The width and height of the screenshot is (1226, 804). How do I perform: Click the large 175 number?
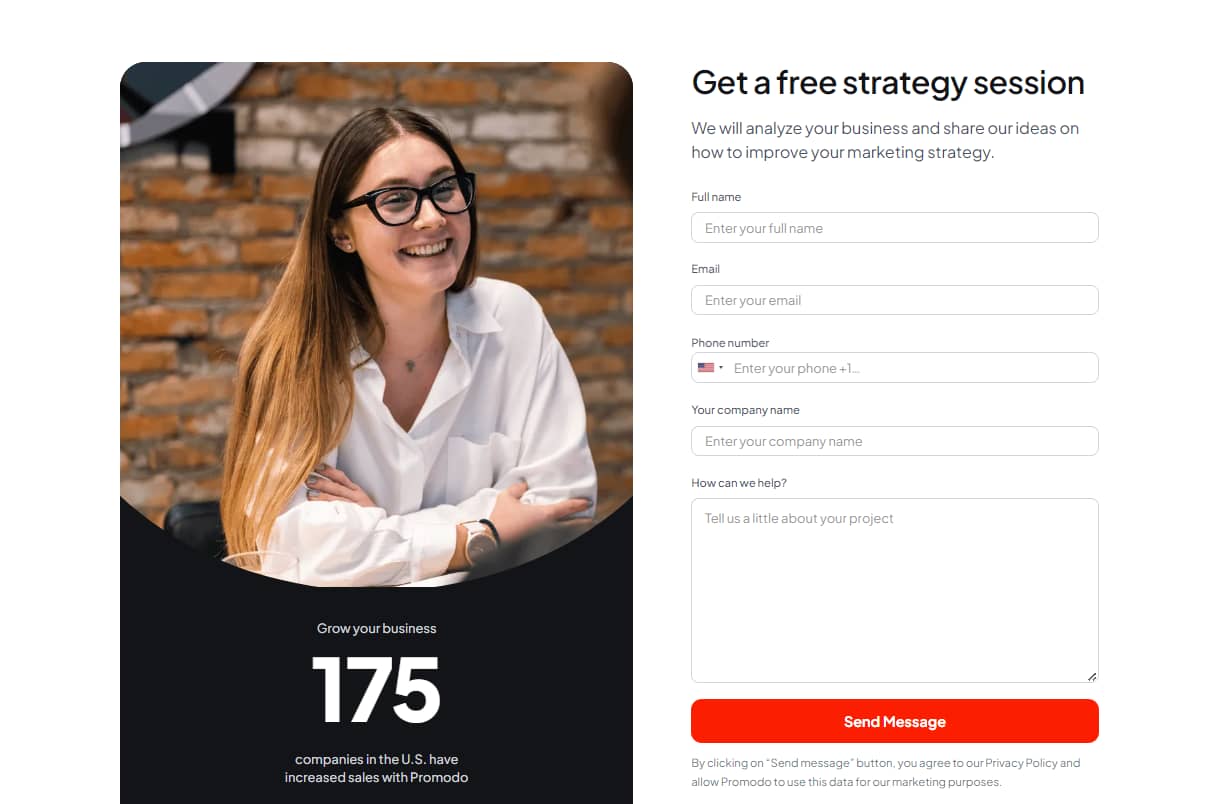coord(376,690)
